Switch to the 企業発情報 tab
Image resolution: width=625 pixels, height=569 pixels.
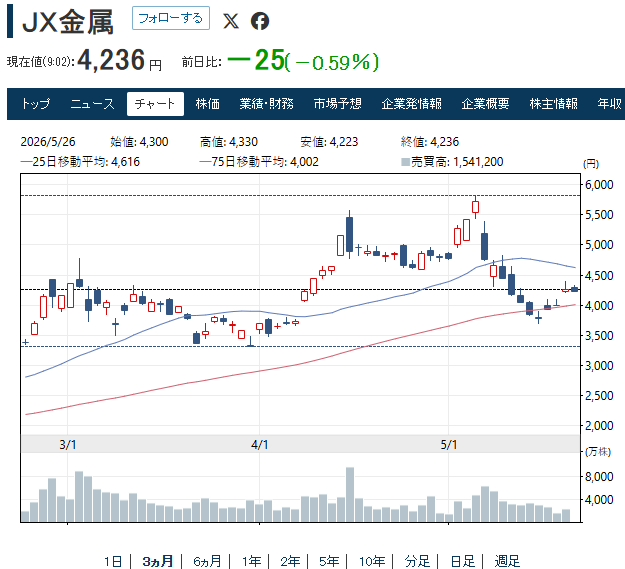[x=411, y=104]
